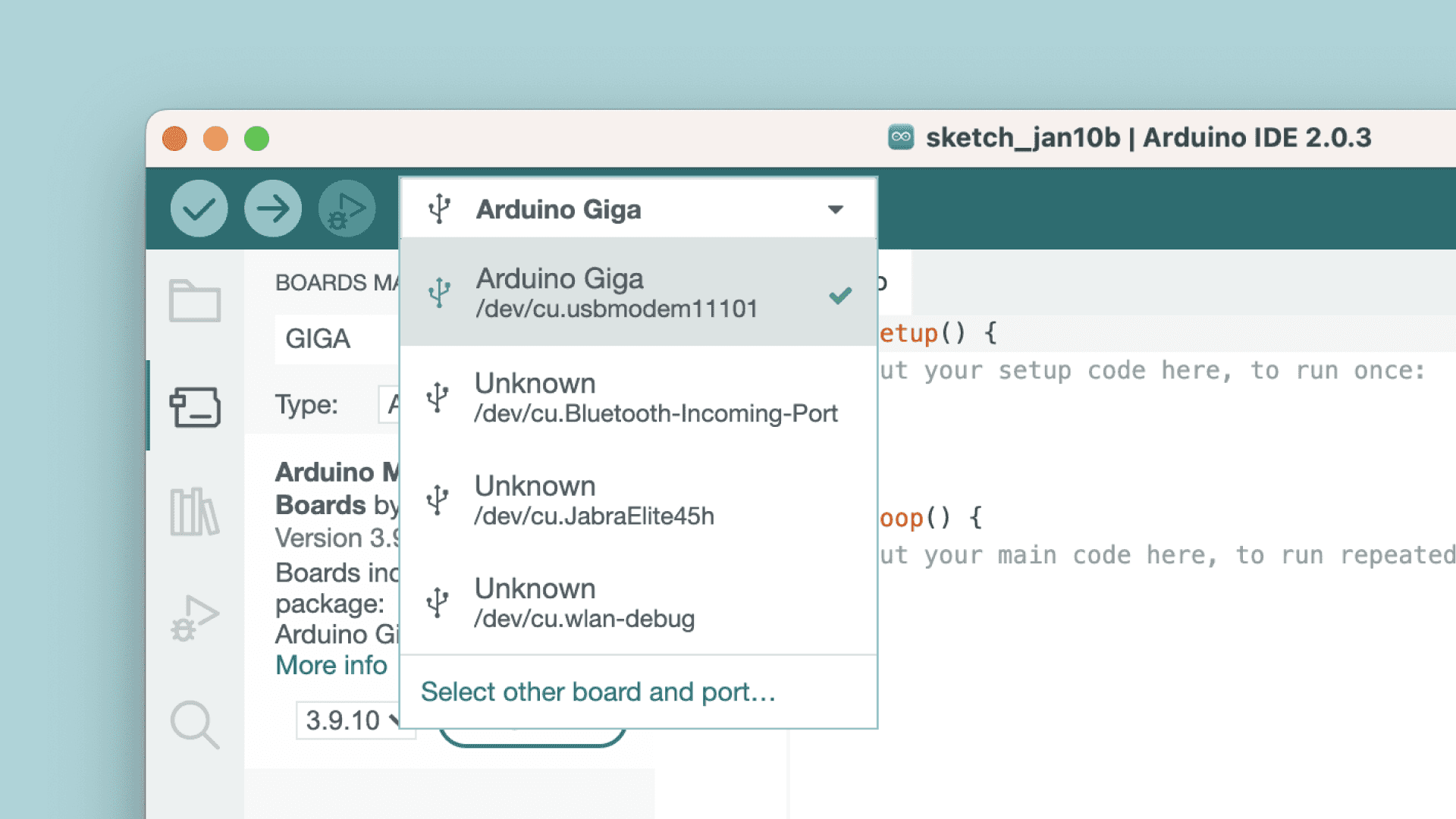
Task: Open the Library Manager books icon
Action: coord(195,512)
